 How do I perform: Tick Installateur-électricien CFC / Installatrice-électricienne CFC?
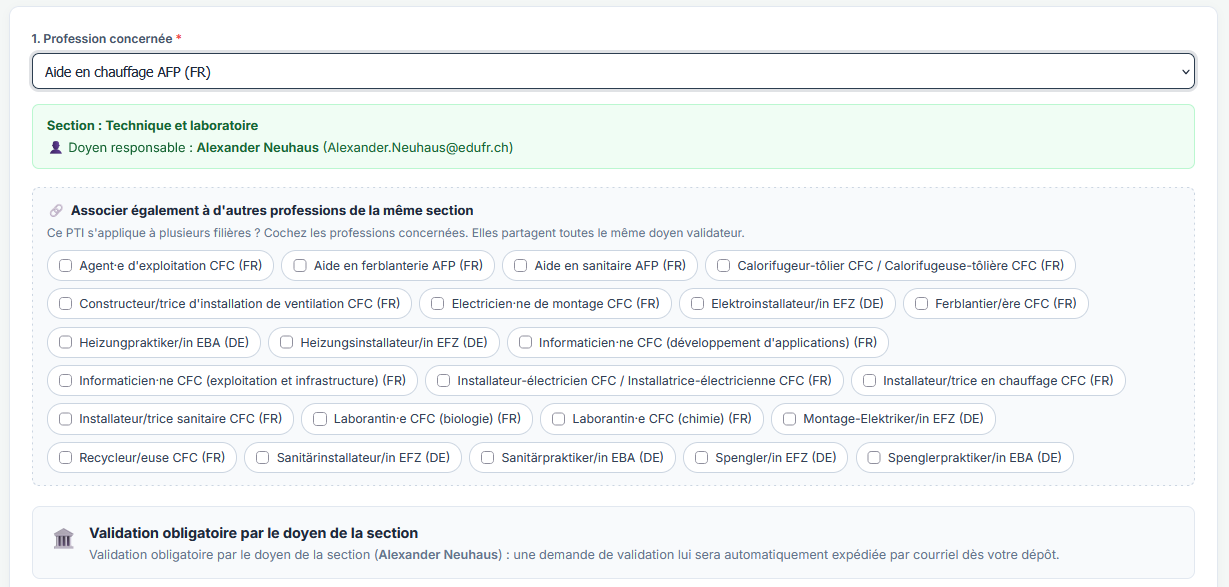(444, 381)
